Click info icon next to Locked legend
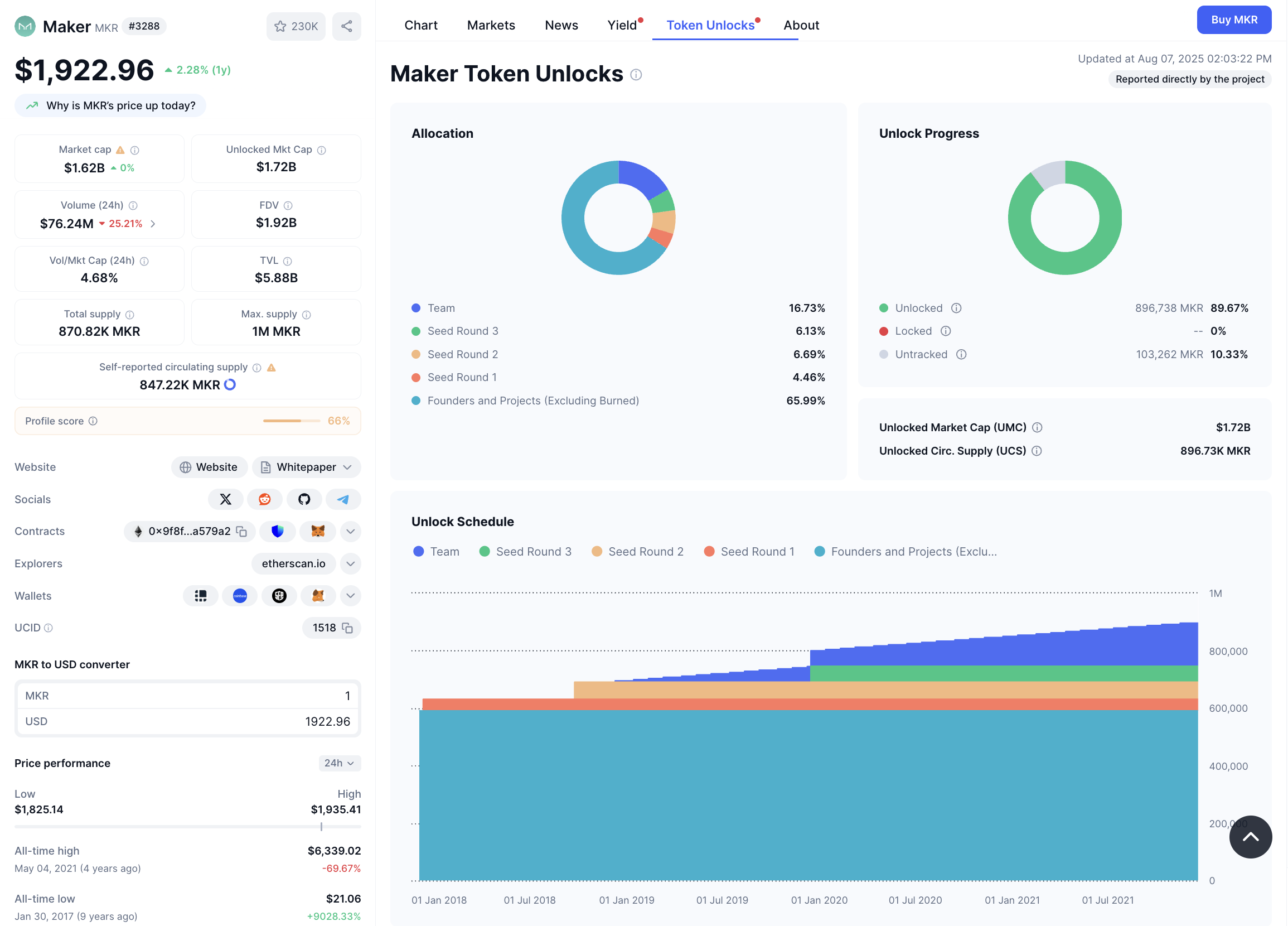The height and width of the screenshot is (926, 1288). pyautogui.click(x=946, y=331)
